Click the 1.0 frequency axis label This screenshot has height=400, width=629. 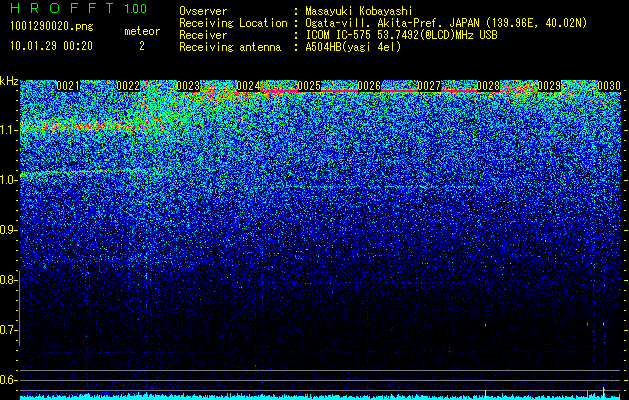pos(8,180)
